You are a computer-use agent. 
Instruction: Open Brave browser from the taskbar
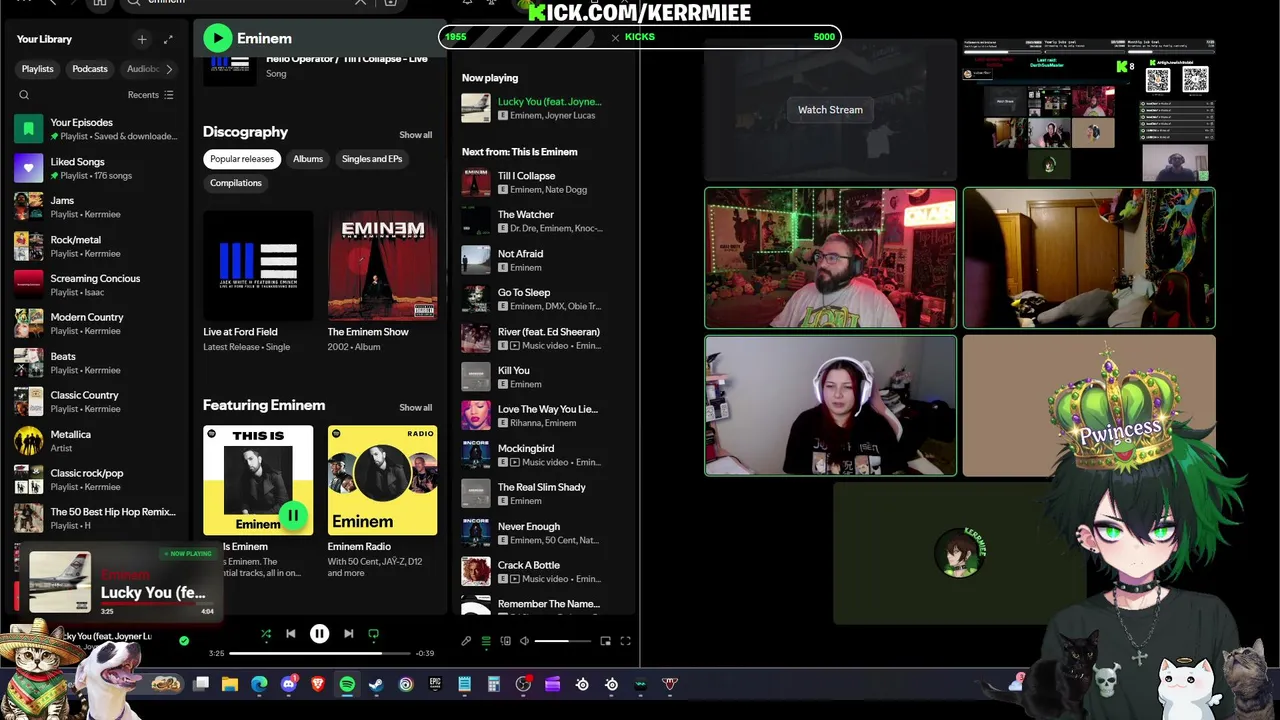tap(318, 684)
